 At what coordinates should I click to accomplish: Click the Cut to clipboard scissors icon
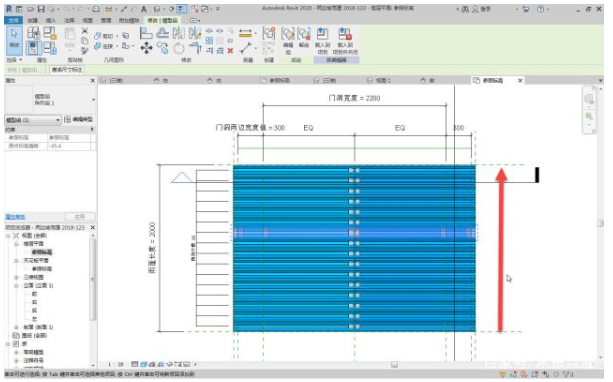click(84, 31)
